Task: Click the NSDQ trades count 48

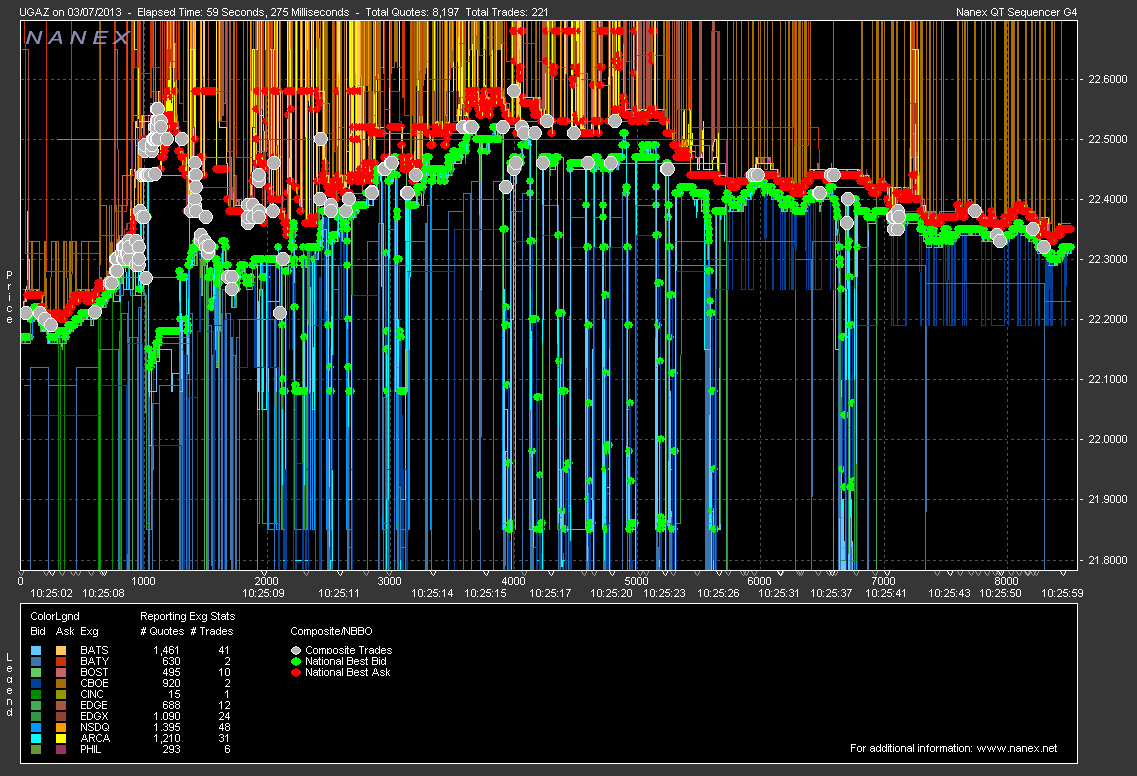Action: 224,727
